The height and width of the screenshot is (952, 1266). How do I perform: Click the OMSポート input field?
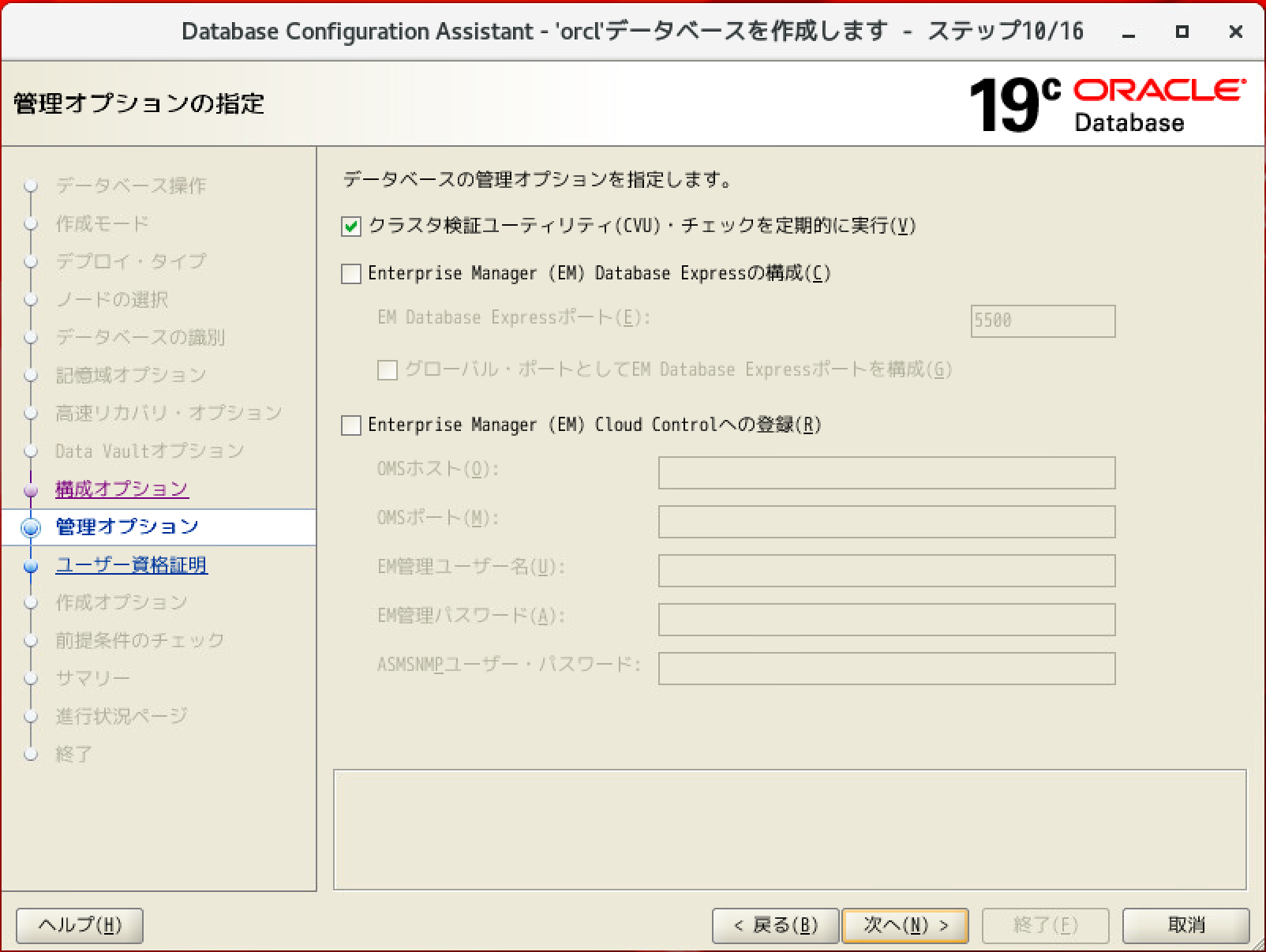[x=886, y=522]
